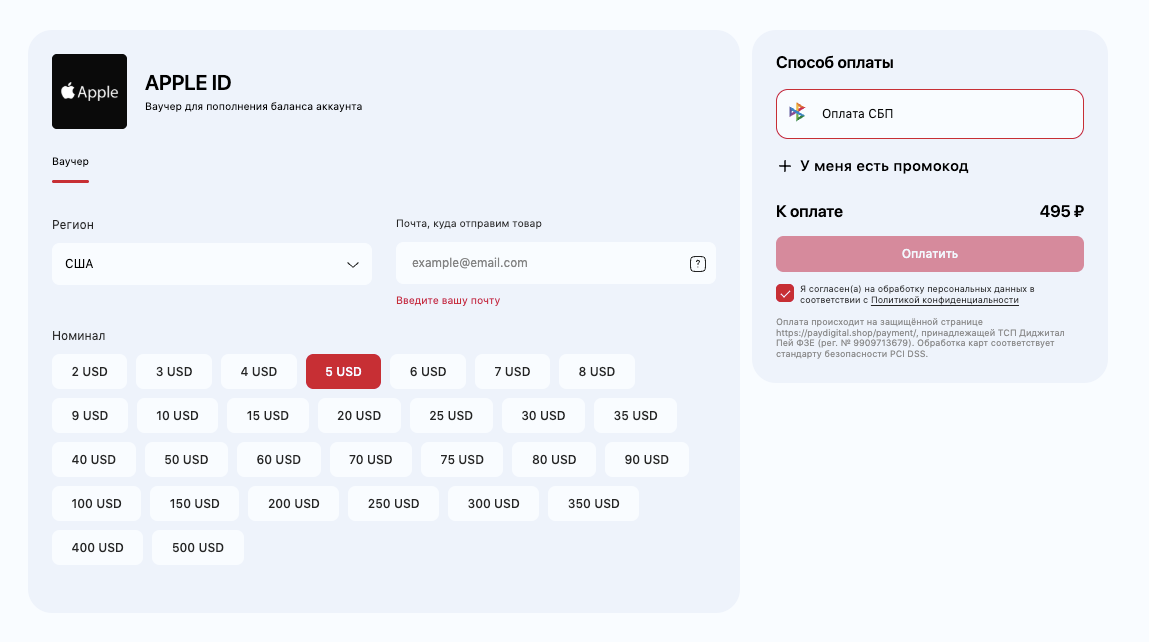Screen dimensions: 1149x642
Task: Pick the 10 USD denomination
Action: pyautogui.click(x=177, y=416)
